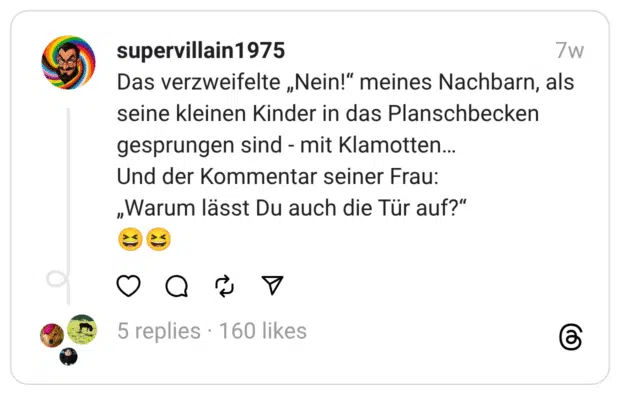Screen dimensions: 620x395
Task: Show the 160 likes list
Action: pos(263,331)
